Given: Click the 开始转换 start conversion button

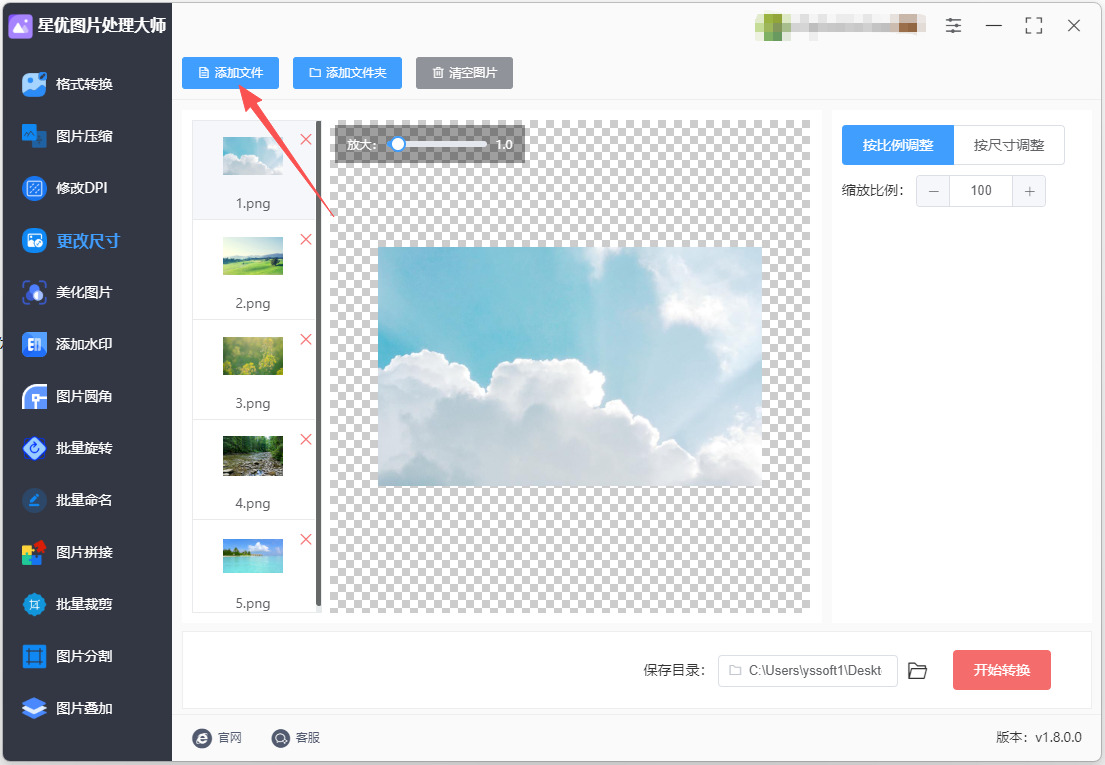Looking at the screenshot, I should pos(1001,670).
